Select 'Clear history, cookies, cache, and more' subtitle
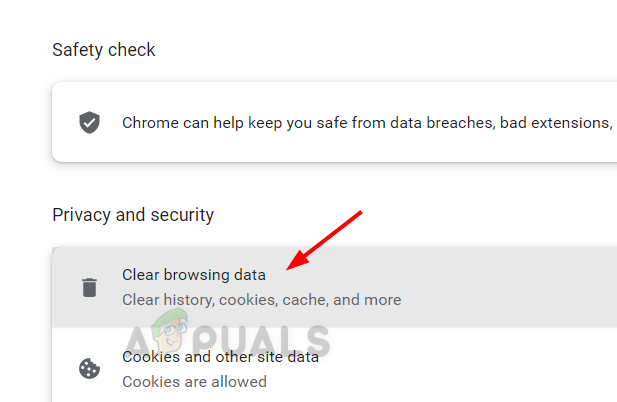The image size is (617, 402). (x=261, y=300)
